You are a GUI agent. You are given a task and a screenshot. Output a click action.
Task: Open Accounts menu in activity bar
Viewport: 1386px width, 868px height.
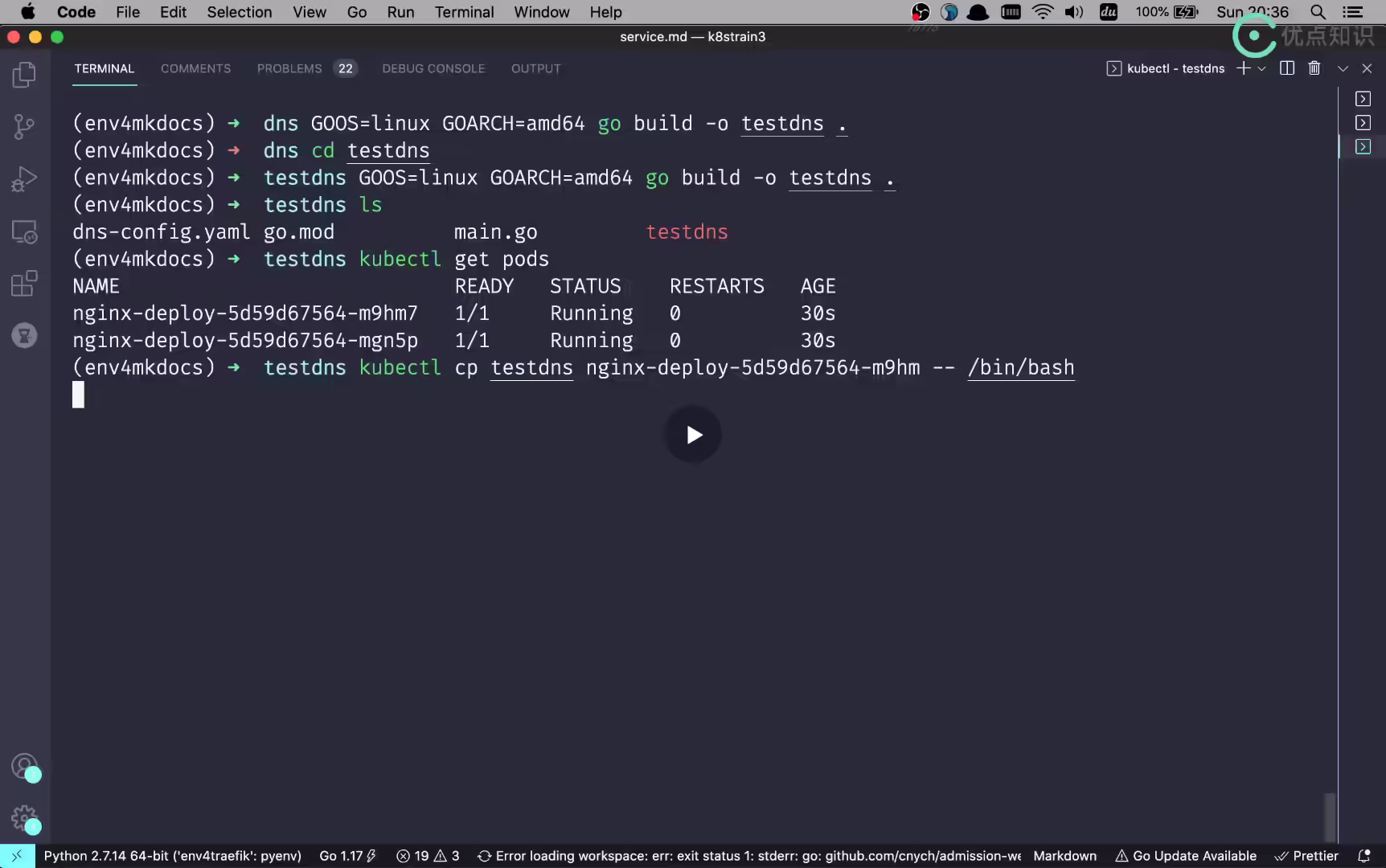[x=24, y=766]
